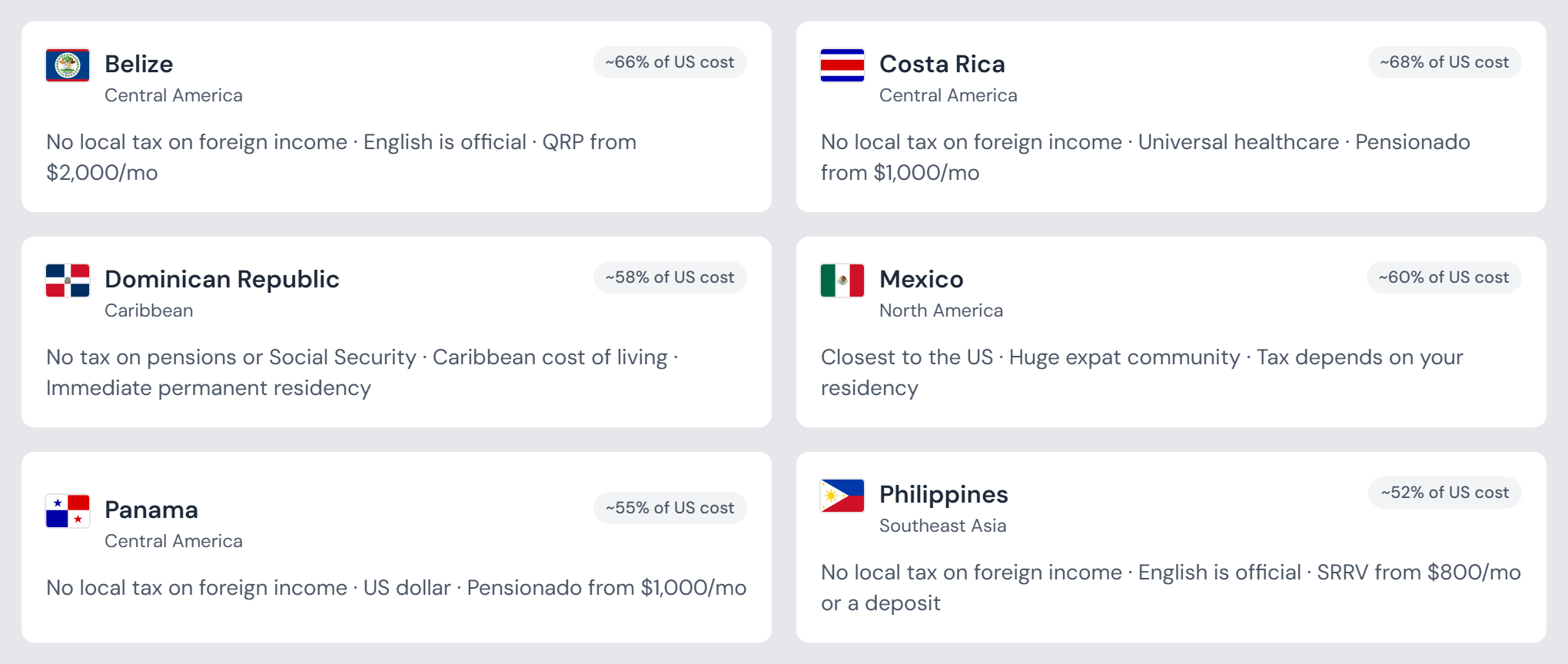Click the ~58% of US cost badge
Screen dimensions: 1568x664
(x=670, y=277)
